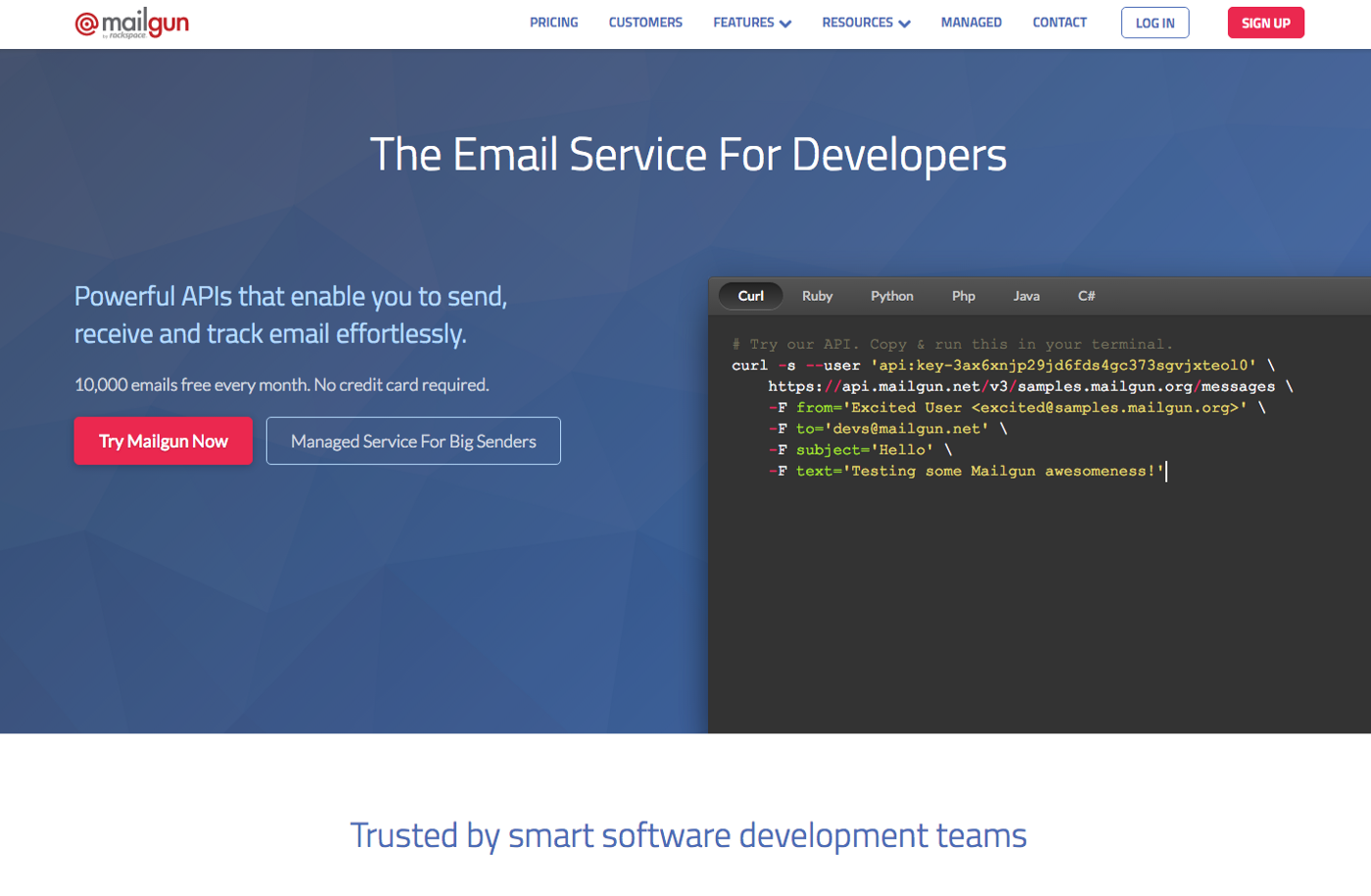Switch to the Python code tab

tap(892, 296)
